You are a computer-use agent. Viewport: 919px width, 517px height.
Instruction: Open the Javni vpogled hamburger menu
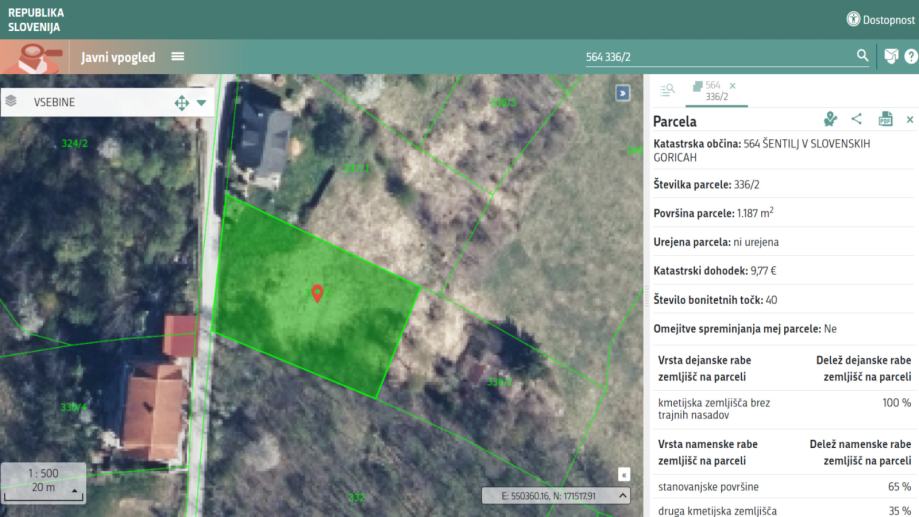coord(178,56)
